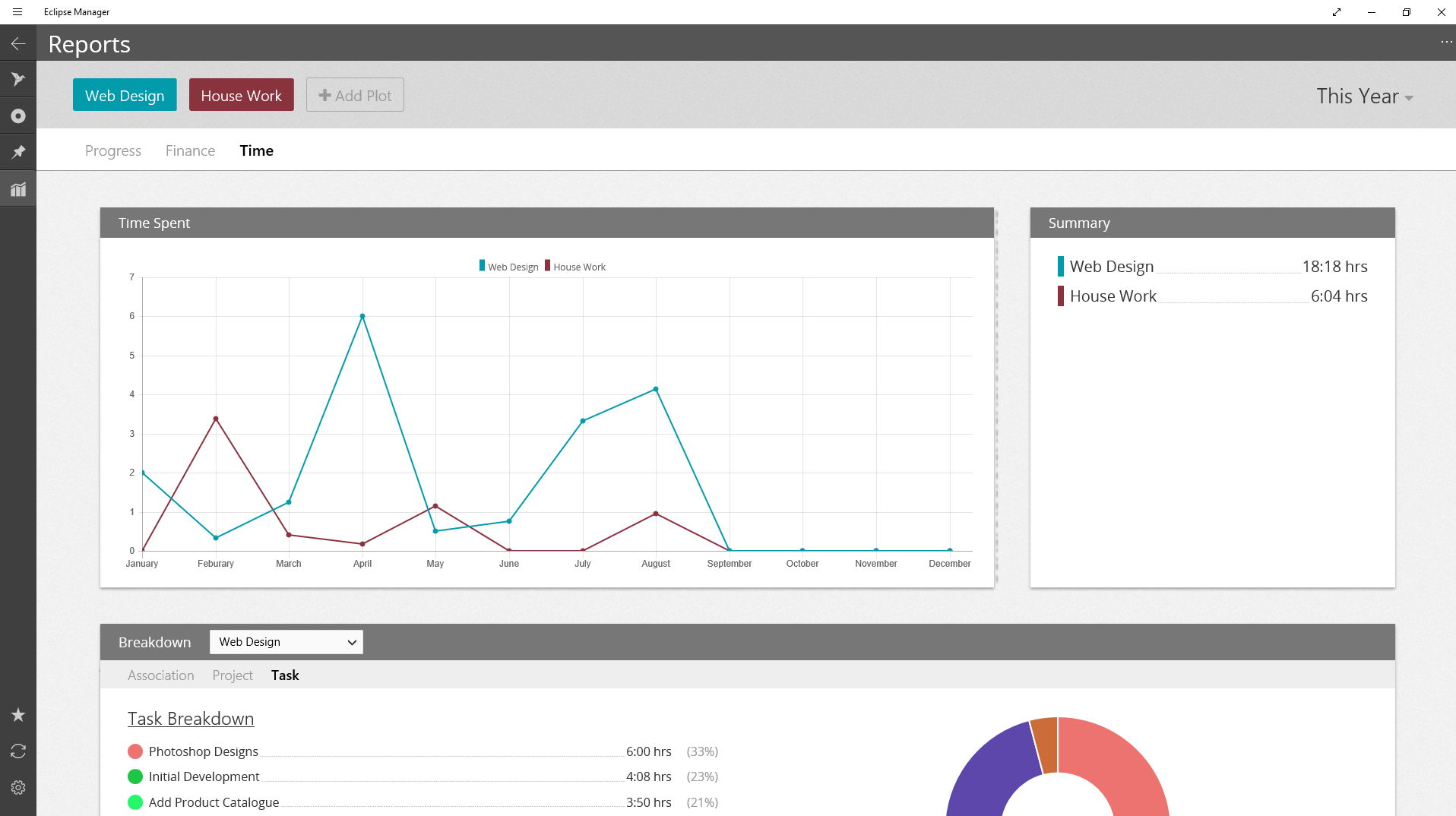
Task: Click the circular record sidebar icon
Action: coord(18,116)
